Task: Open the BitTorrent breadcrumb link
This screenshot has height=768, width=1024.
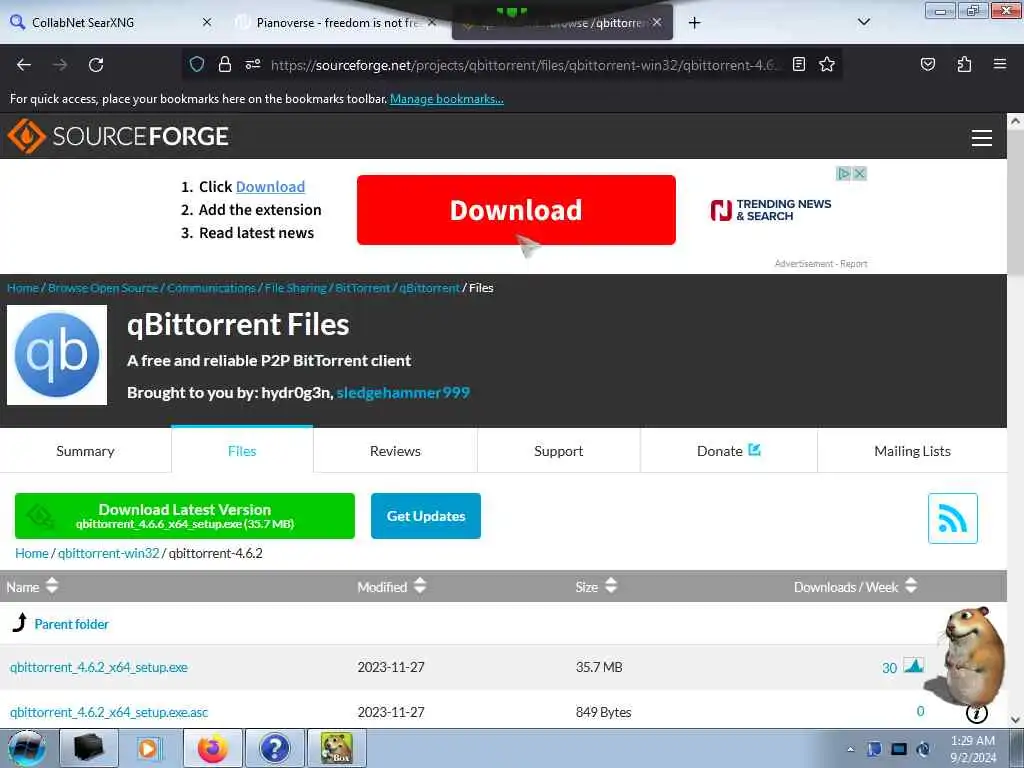Action: pyautogui.click(x=362, y=287)
